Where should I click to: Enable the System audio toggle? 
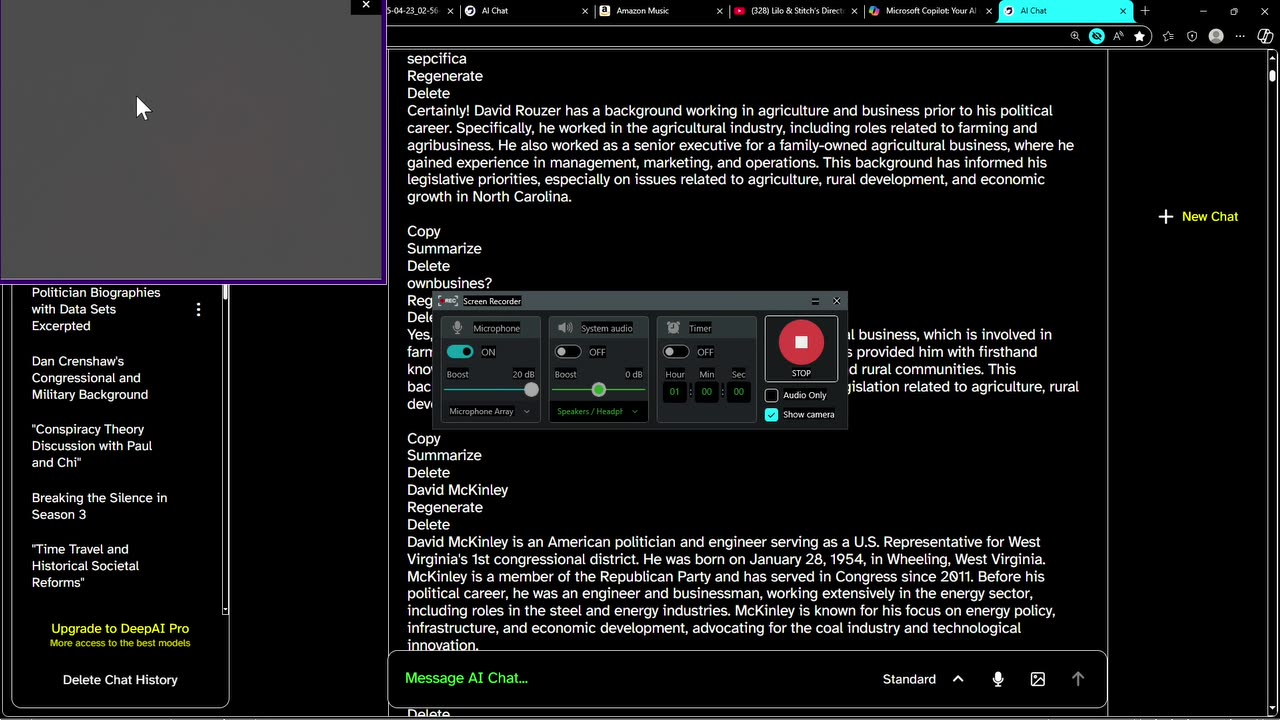(568, 352)
